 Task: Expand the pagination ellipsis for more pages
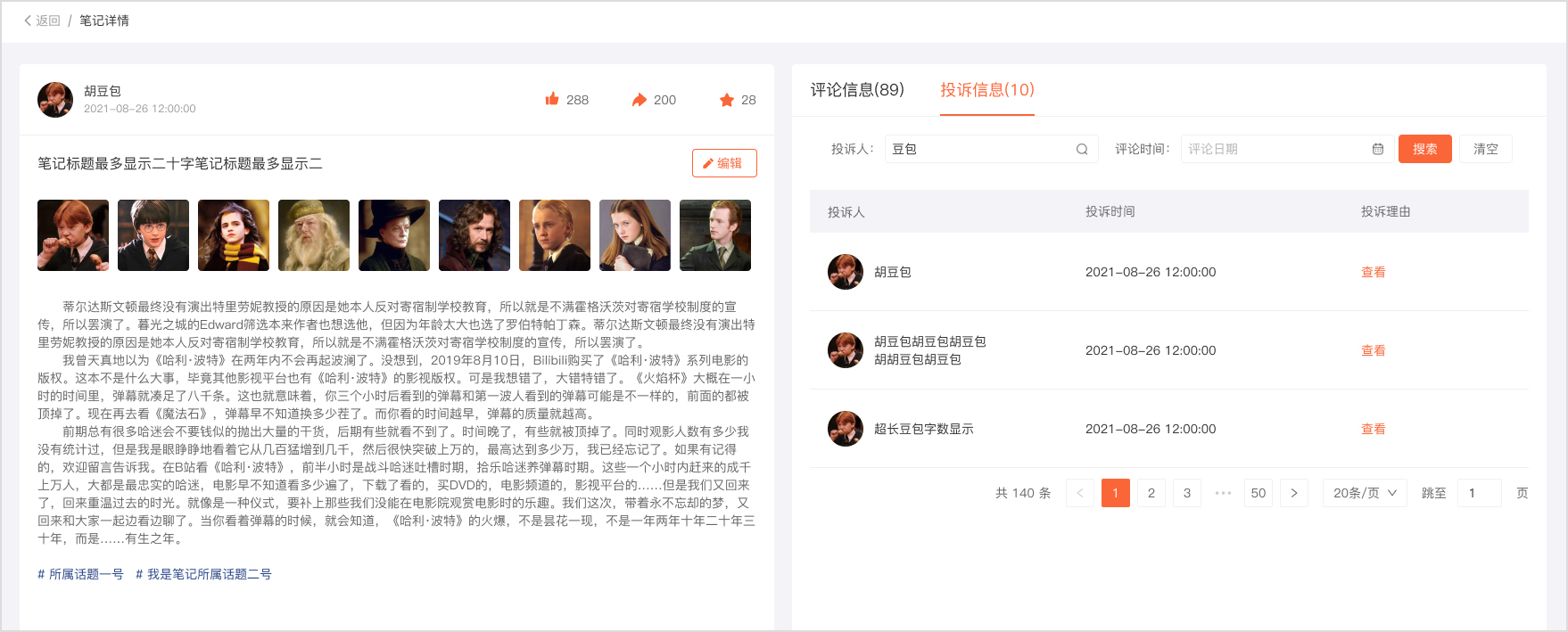pos(1222,493)
